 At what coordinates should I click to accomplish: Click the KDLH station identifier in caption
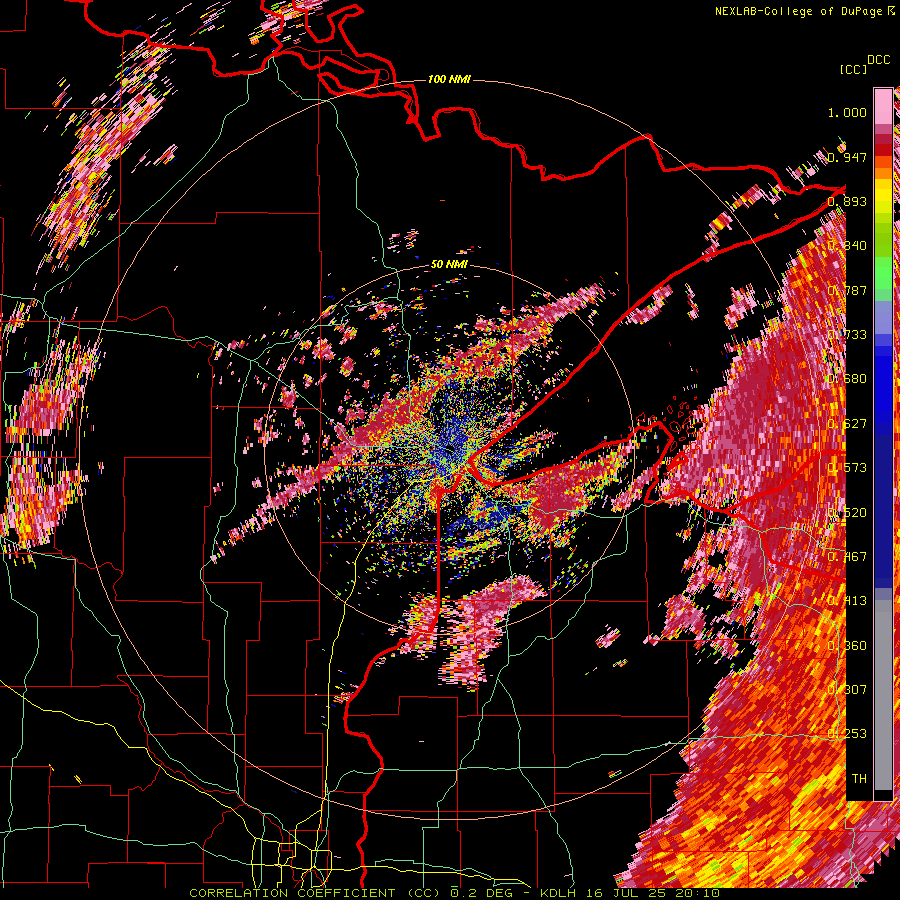560,893
